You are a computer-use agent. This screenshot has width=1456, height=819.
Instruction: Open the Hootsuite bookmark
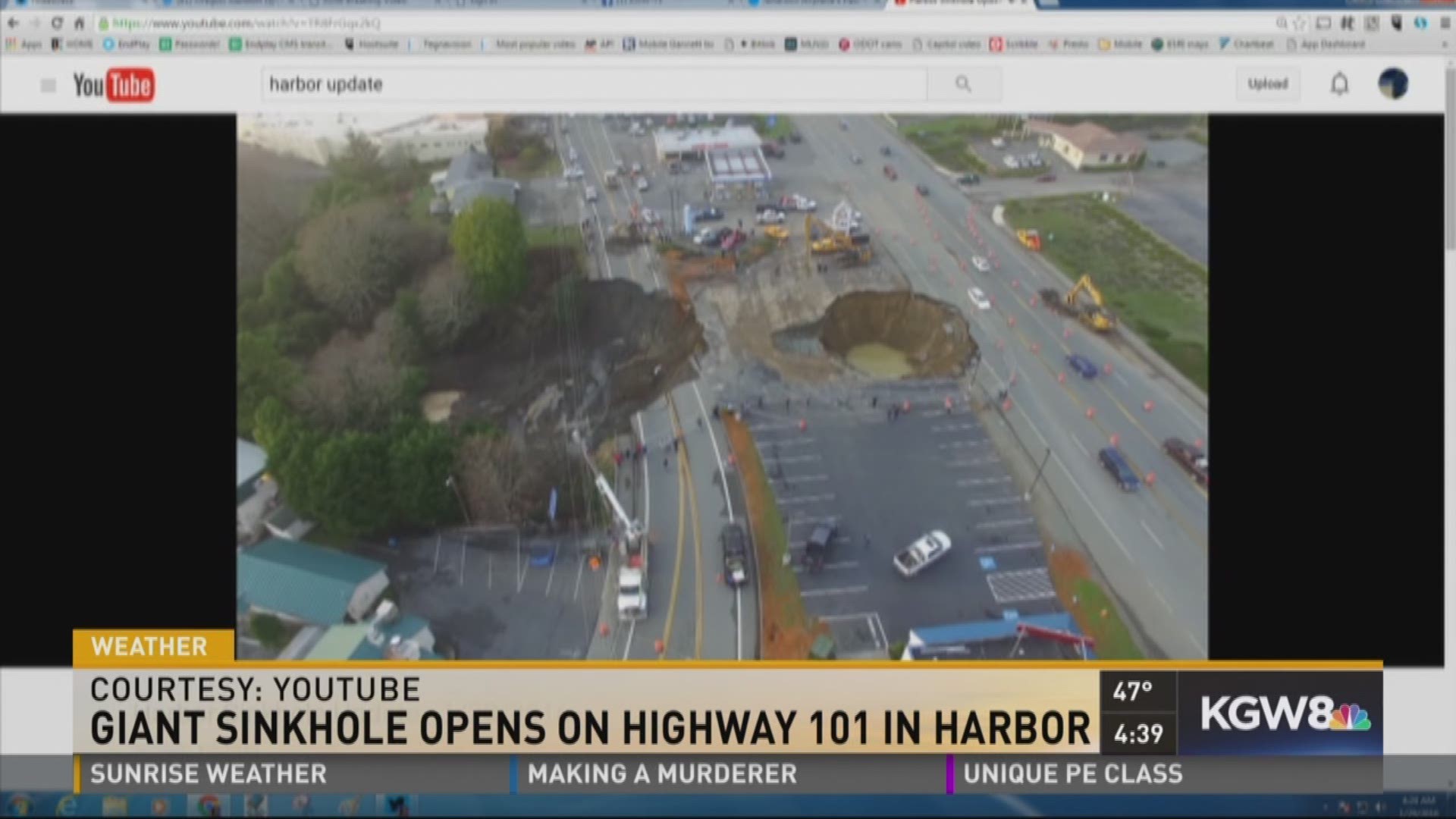(x=372, y=45)
